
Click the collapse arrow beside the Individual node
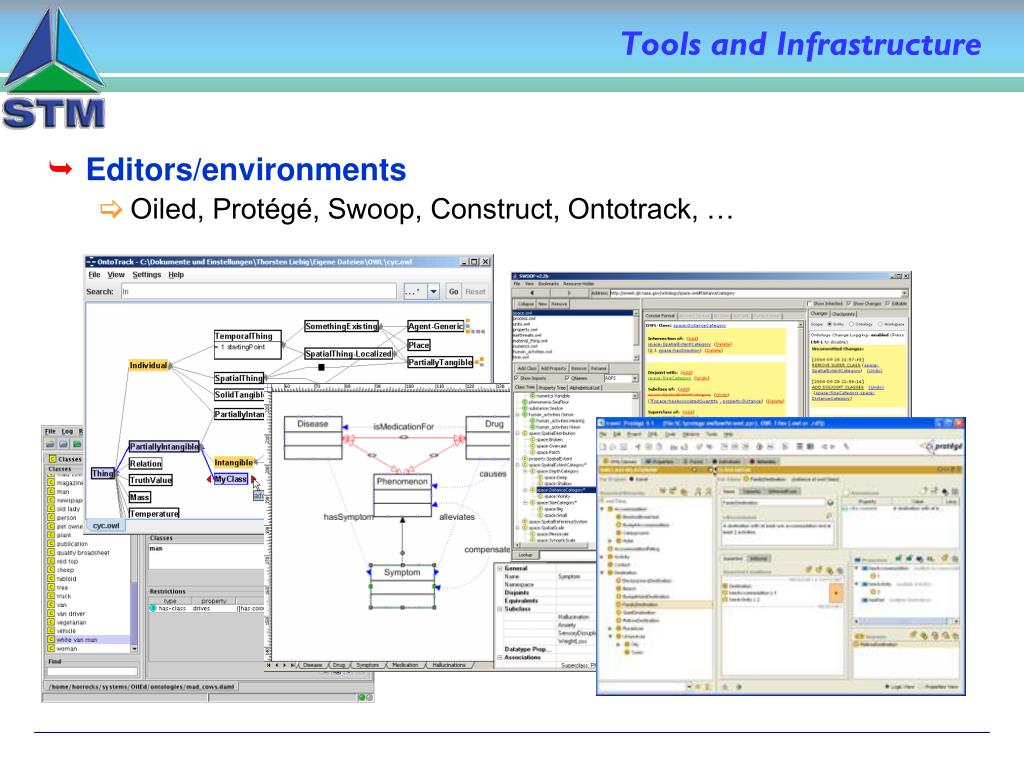point(171,366)
